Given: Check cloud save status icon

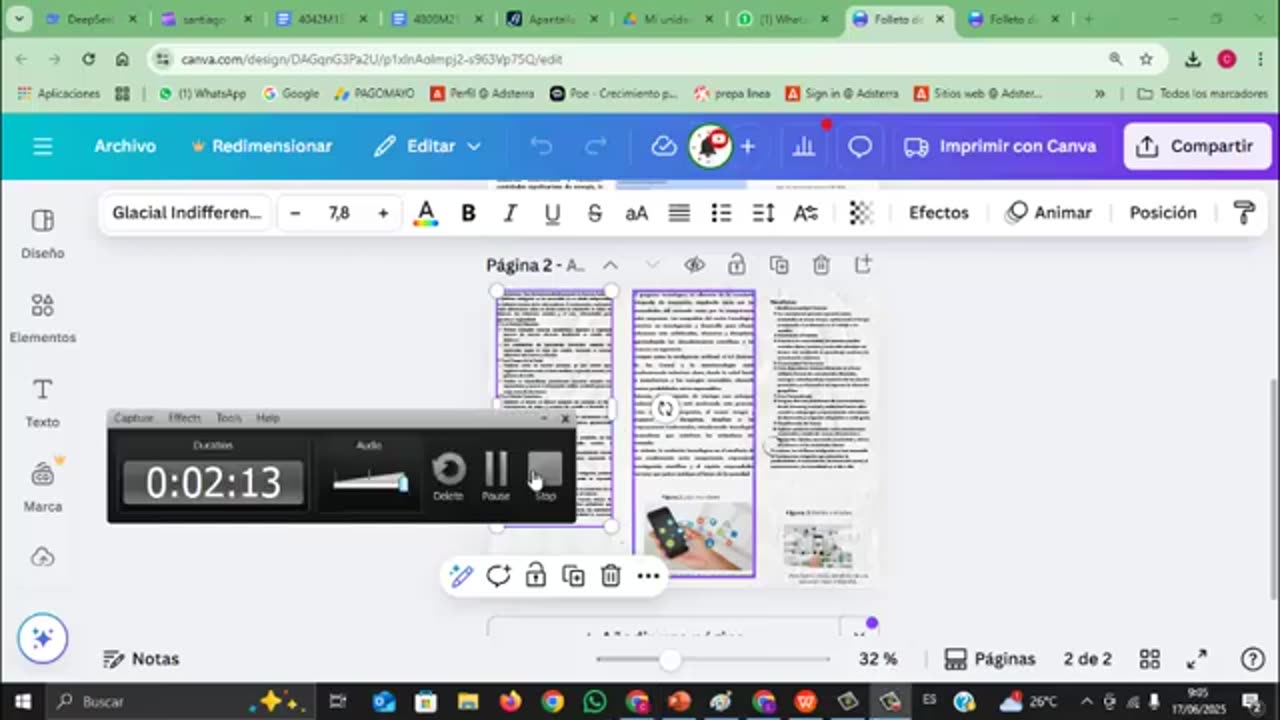Looking at the screenshot, I should (664, 146).
